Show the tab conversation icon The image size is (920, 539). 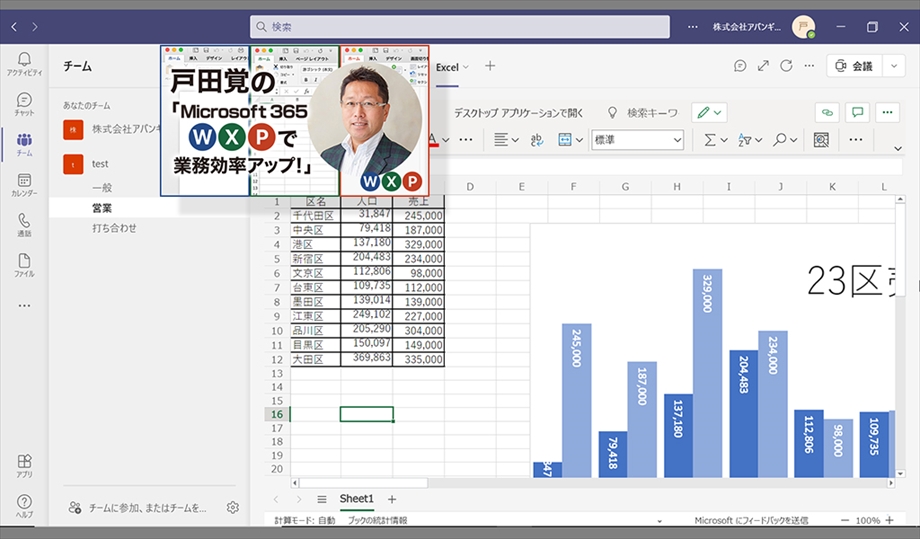740,66
